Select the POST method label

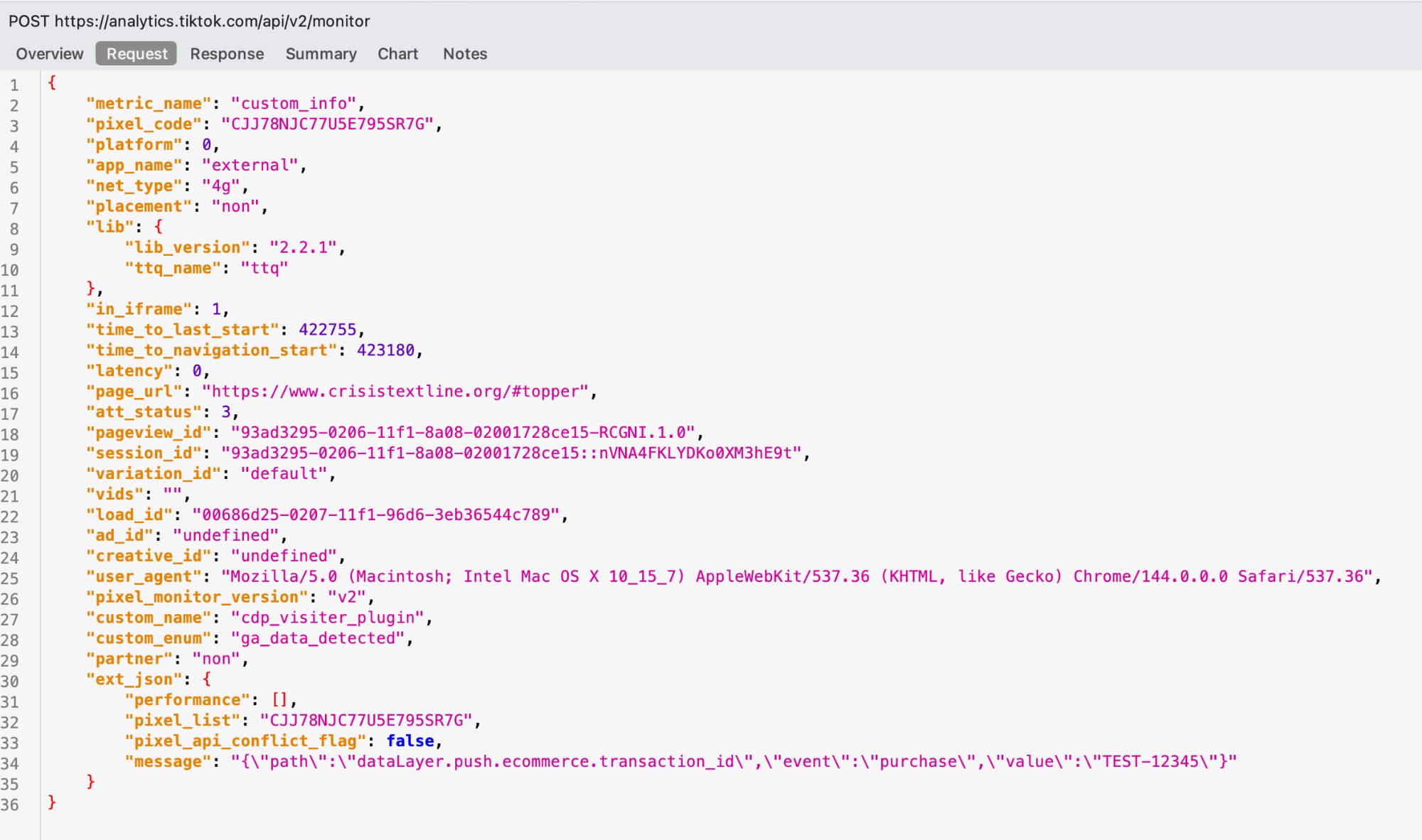[x=29, y=21]
